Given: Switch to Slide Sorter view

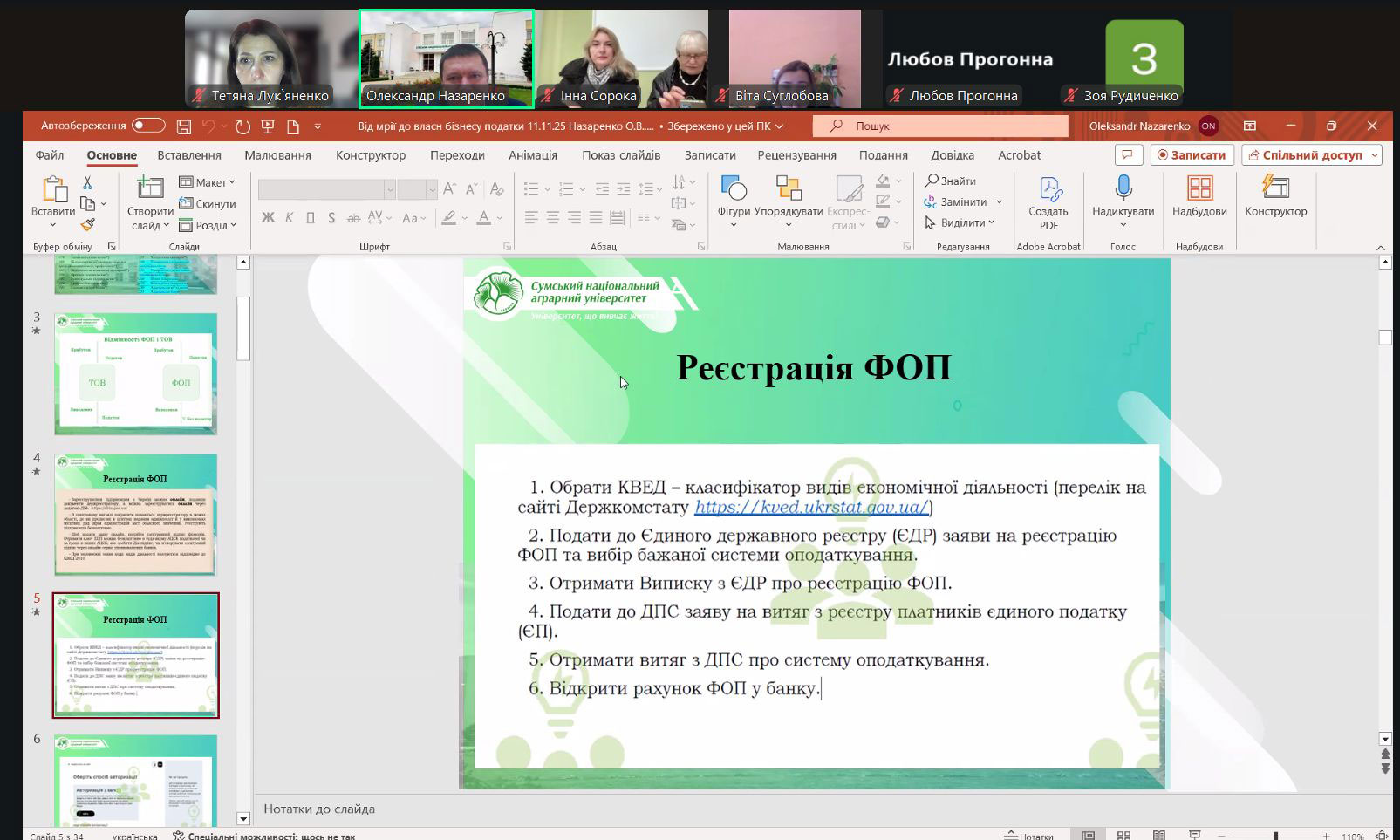Looking at the screenshot, I should point(1123,836).
